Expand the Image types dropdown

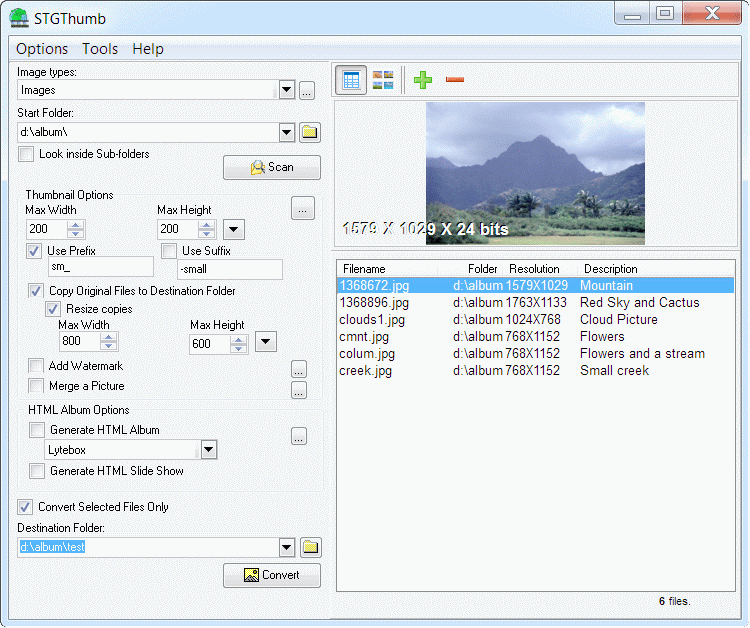(x=286, y=90)
